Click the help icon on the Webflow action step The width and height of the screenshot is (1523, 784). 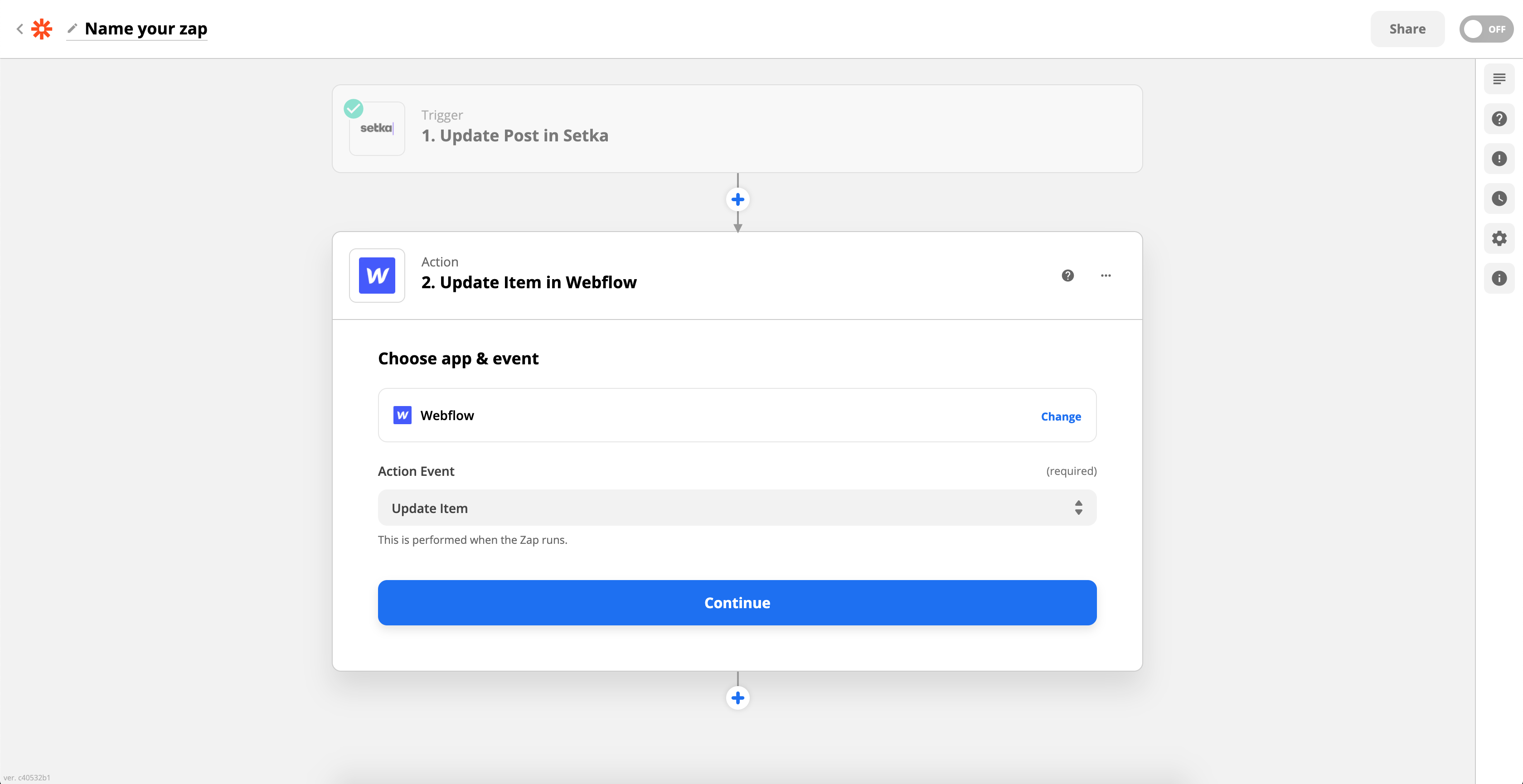click(x=1067, y=275)
